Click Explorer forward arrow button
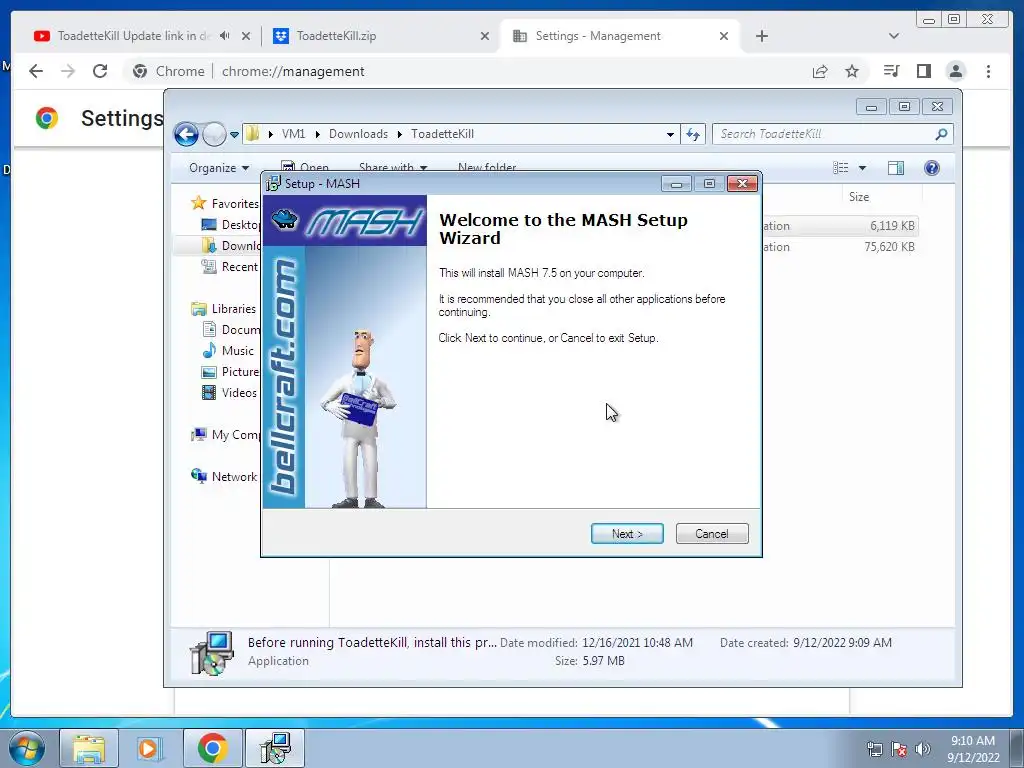The height and width of the screenshot is (768, 1024). pos(214,135)
